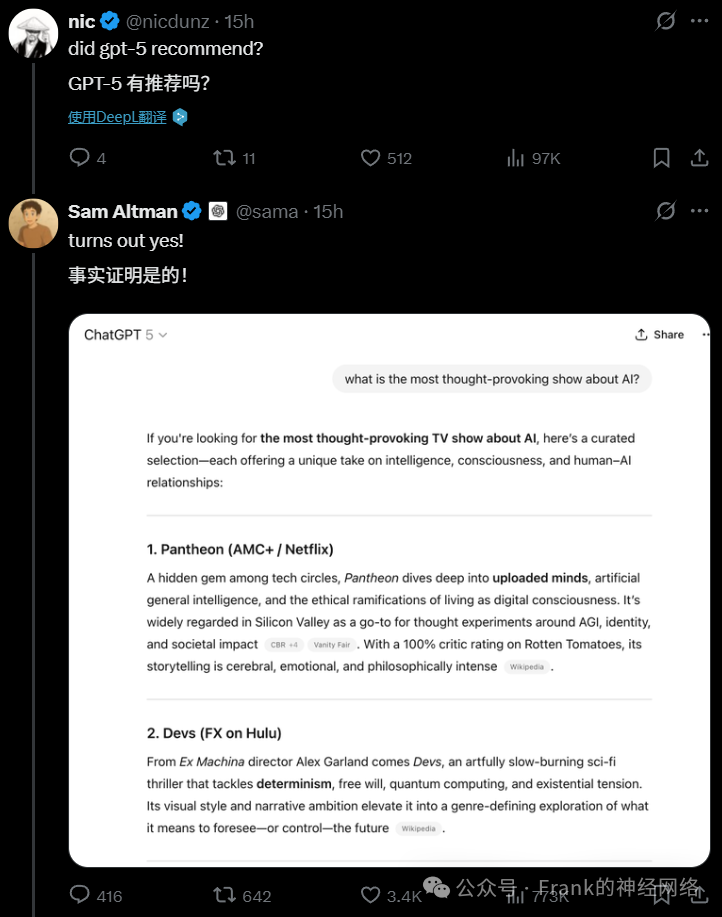Reply to Sam Altman's tweet
This screenshot has height=917, width=722.
[x=79, y=896]
